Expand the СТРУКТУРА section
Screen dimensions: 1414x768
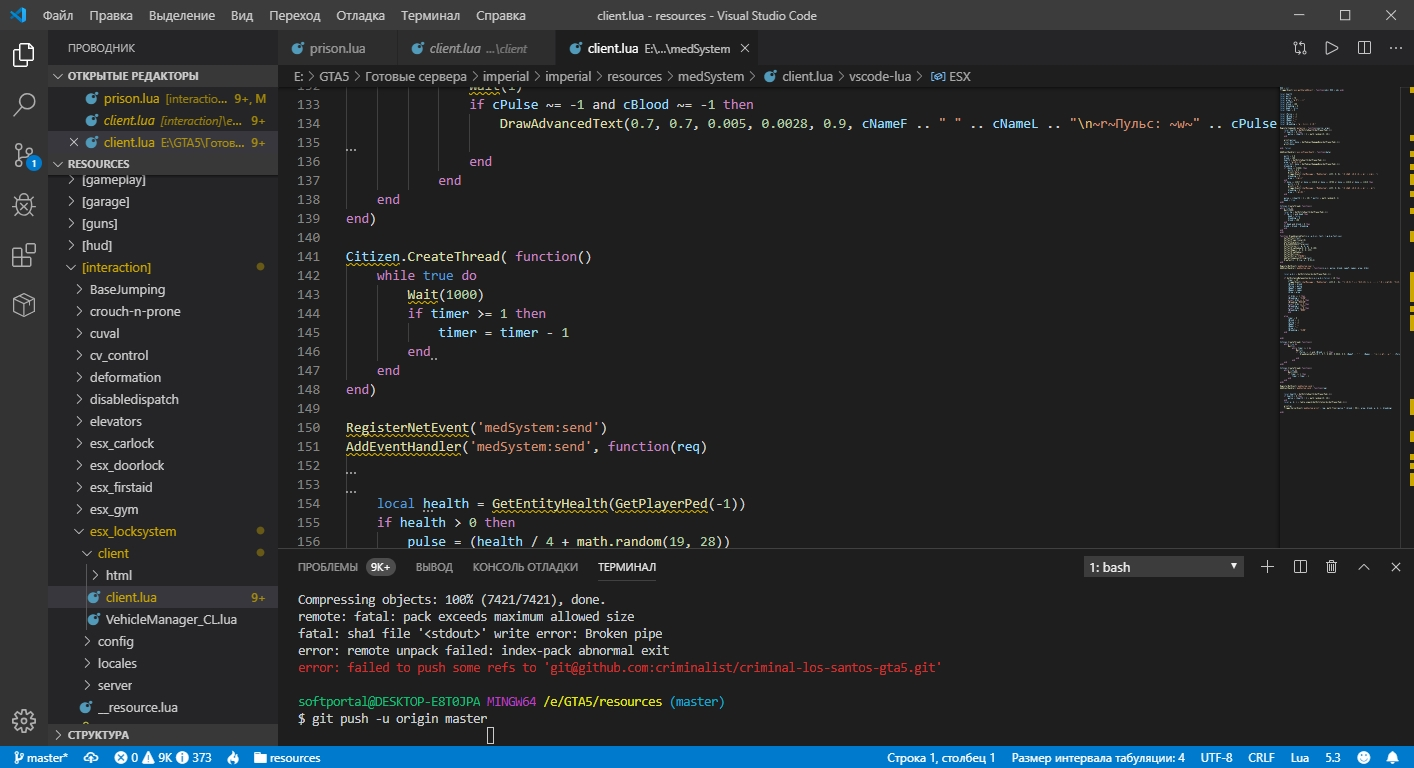[98, 735]
